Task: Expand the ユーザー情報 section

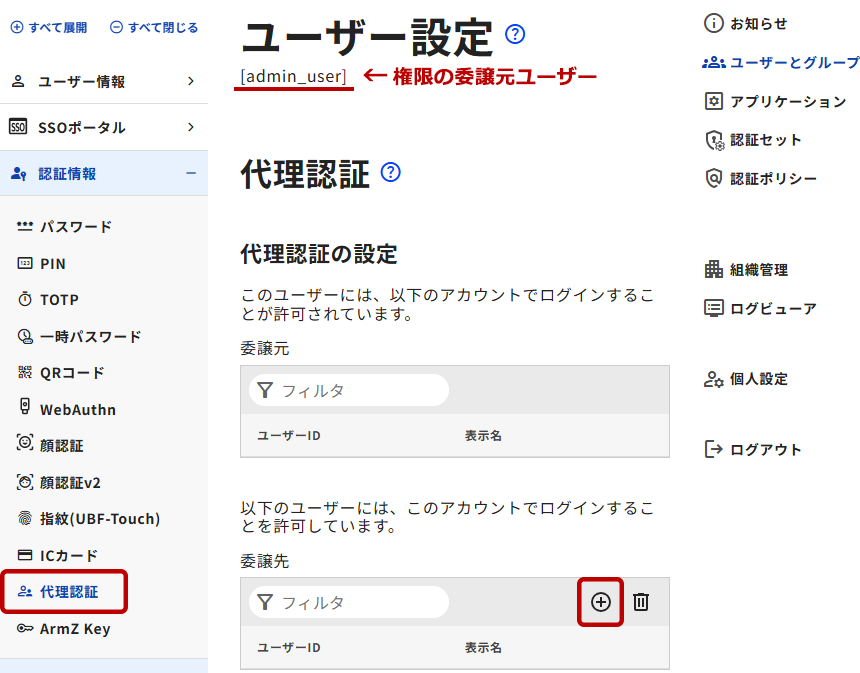Action: pyautogui.click(x=103, y=82)
